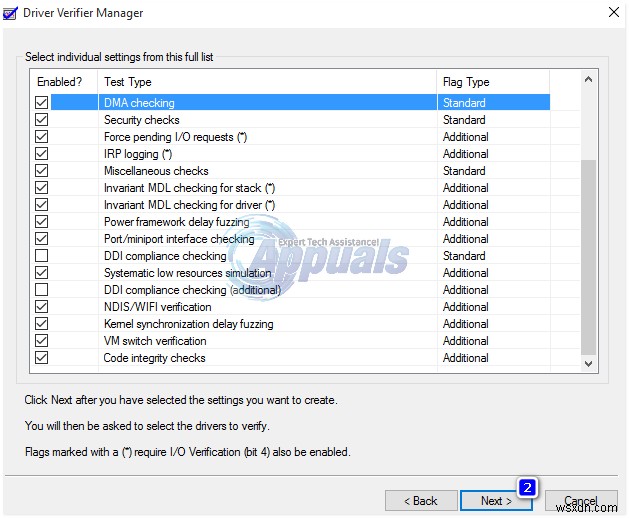This screenshot has width=629, height=518.
Task: Uncheck the Security checks checkbox
Action: (x=41, y=120)
